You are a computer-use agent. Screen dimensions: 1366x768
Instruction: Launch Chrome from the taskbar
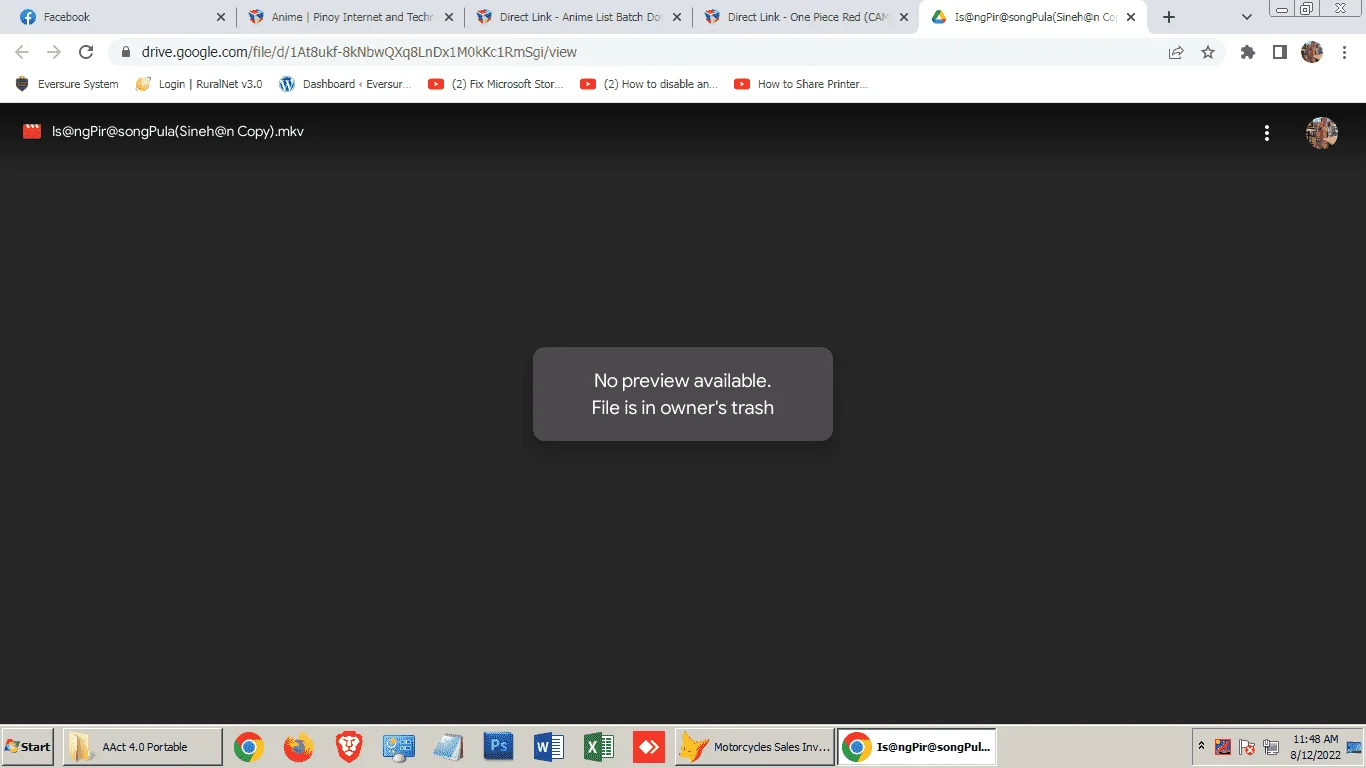click(249, 747)
